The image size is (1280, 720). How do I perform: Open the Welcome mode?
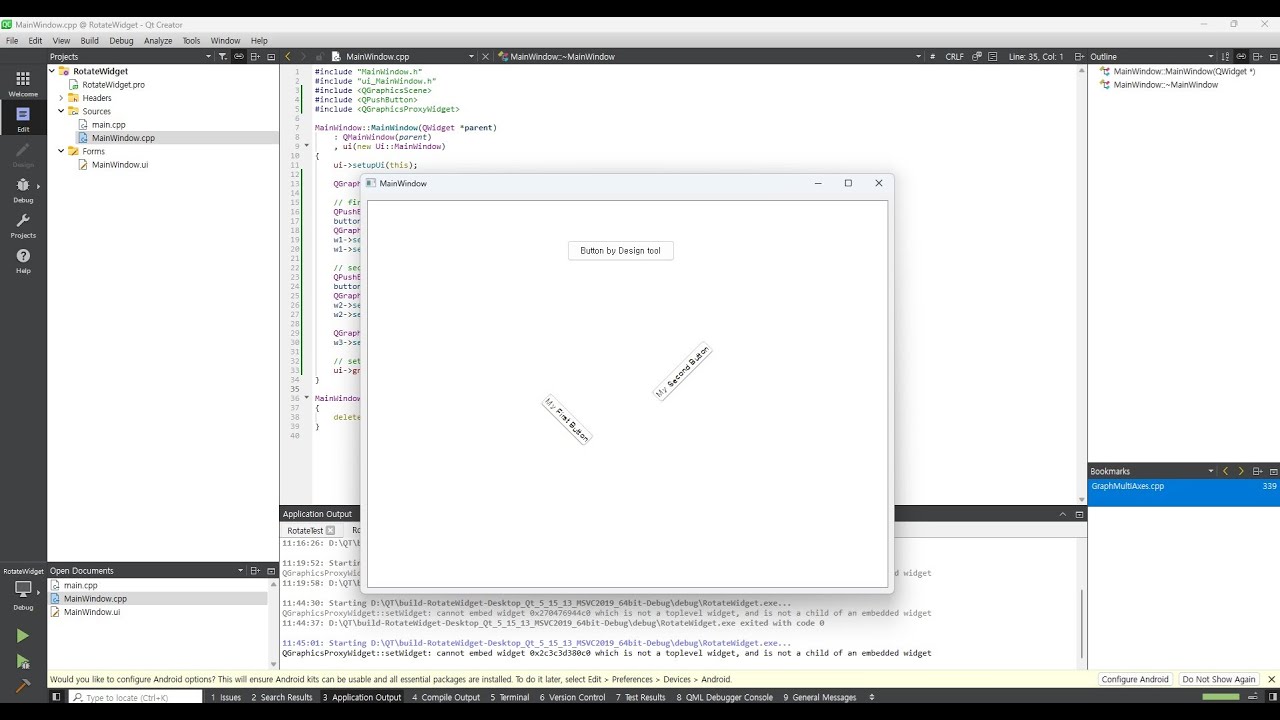click(23, 83)
